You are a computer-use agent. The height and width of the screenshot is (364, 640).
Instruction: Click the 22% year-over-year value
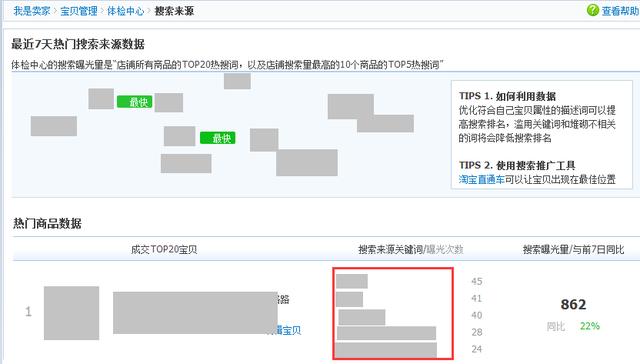(590, 326)
